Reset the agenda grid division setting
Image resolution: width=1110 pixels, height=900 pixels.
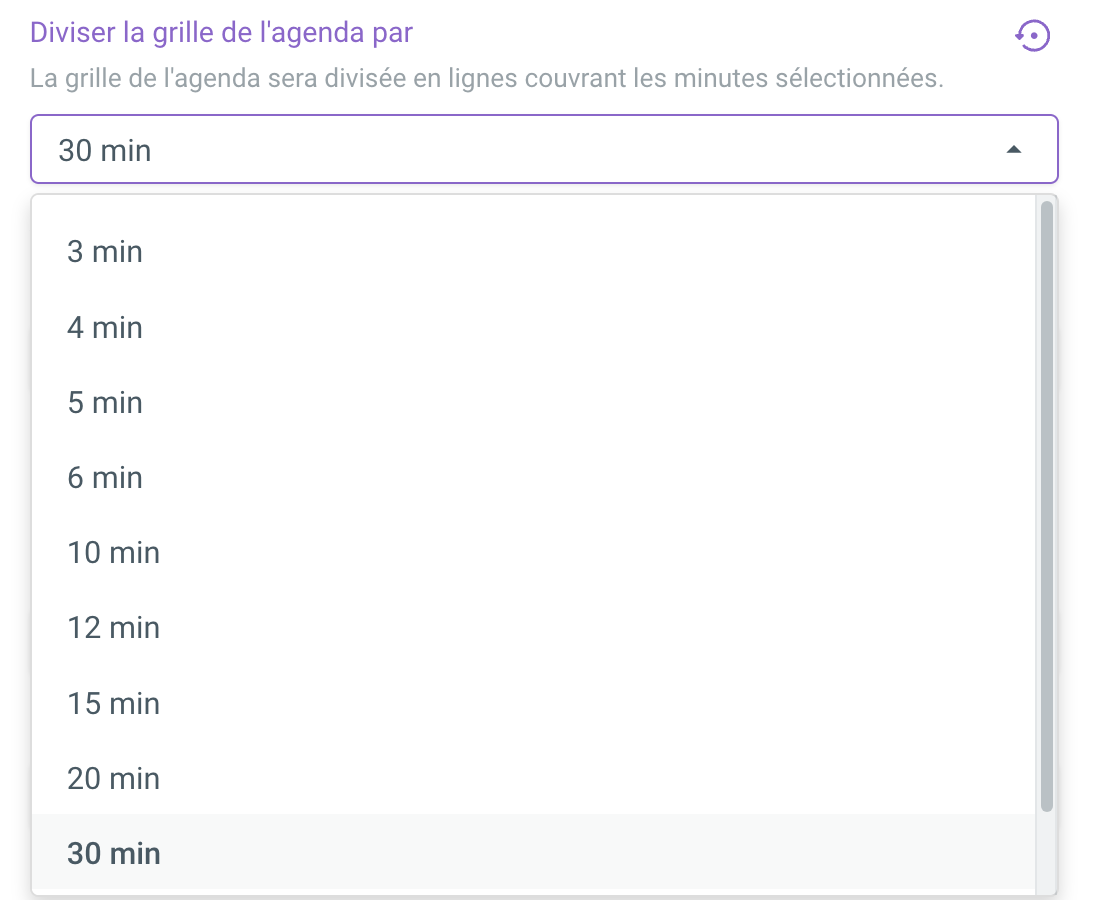coord(1033,37)
